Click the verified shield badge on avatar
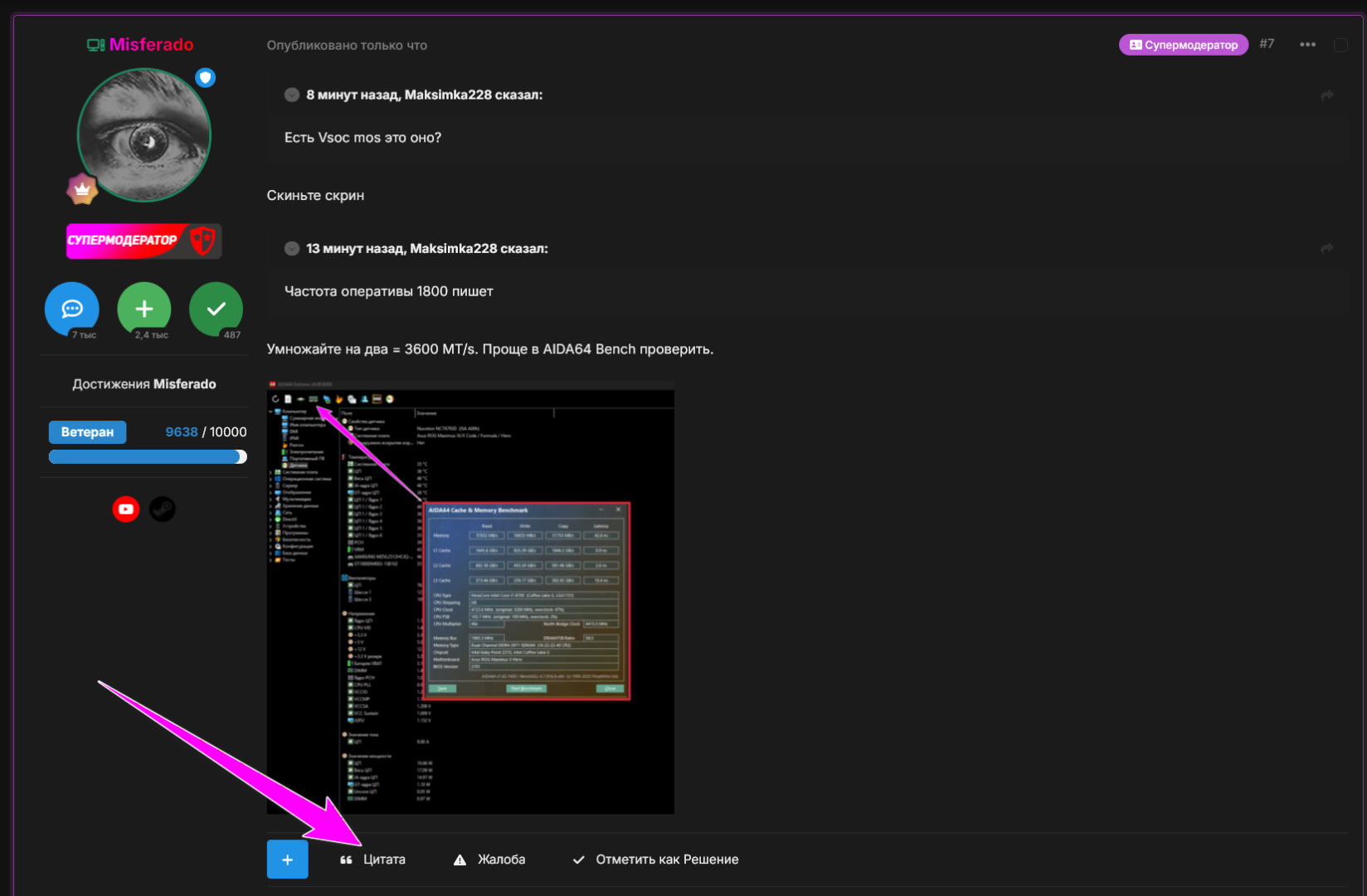The height and width of the screenshot is (896, 1367). 206,78
